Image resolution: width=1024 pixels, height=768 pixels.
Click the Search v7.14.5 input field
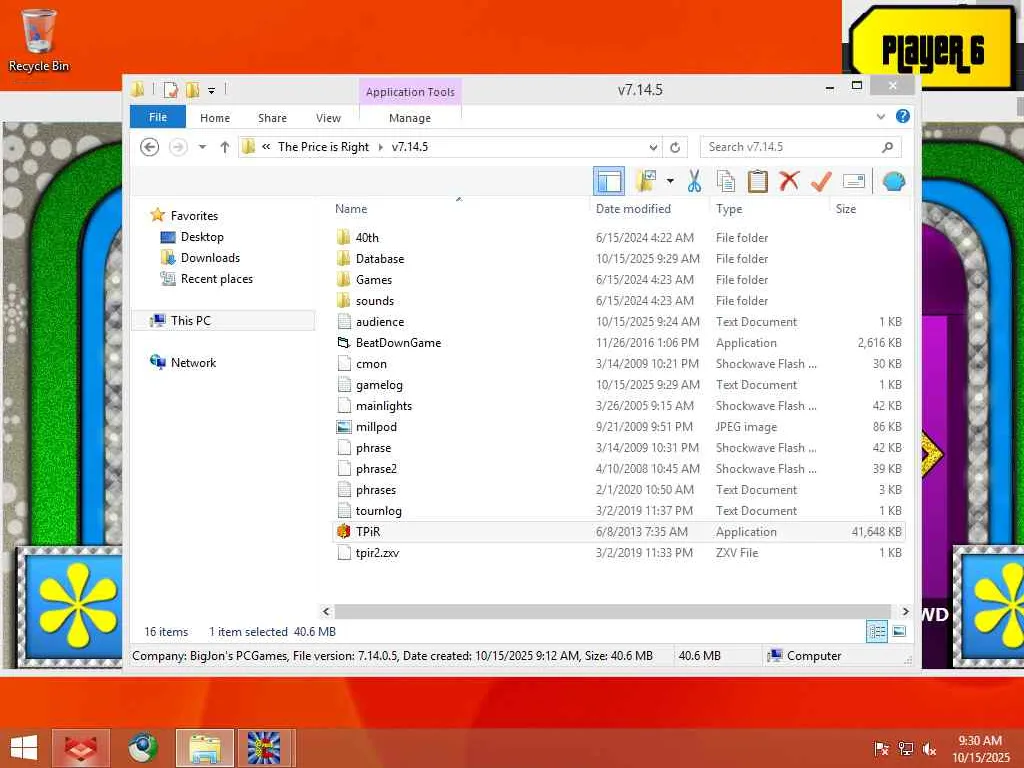801,147
